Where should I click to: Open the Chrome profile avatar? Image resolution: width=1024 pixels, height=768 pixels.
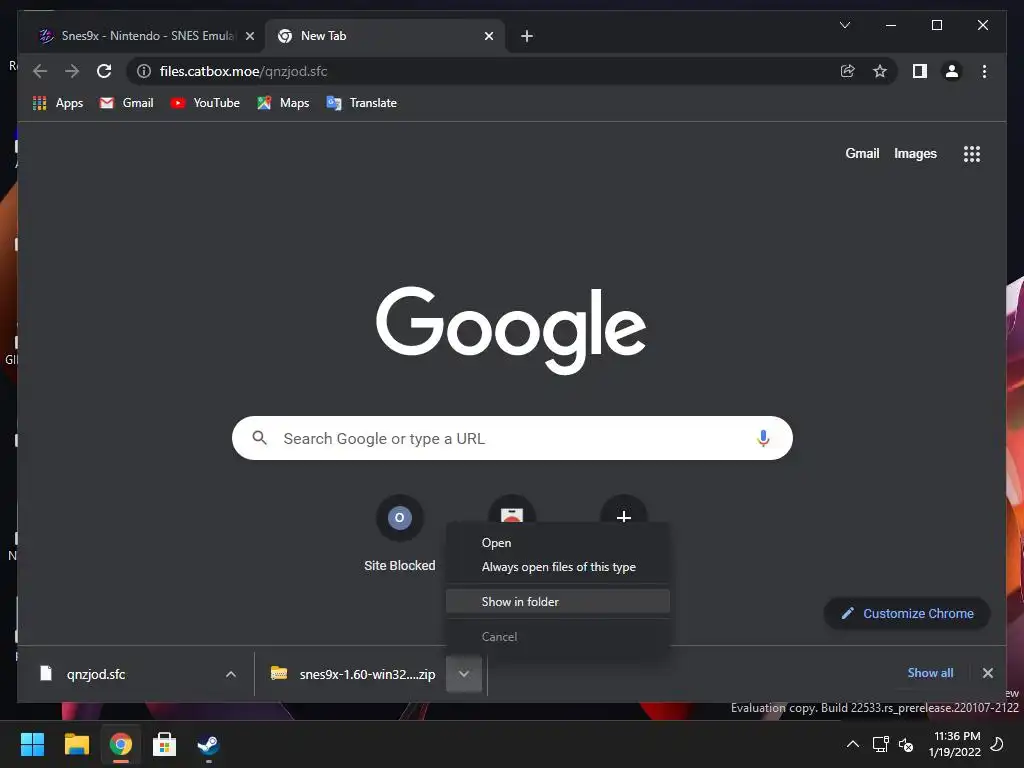click(x=952, y=71)
